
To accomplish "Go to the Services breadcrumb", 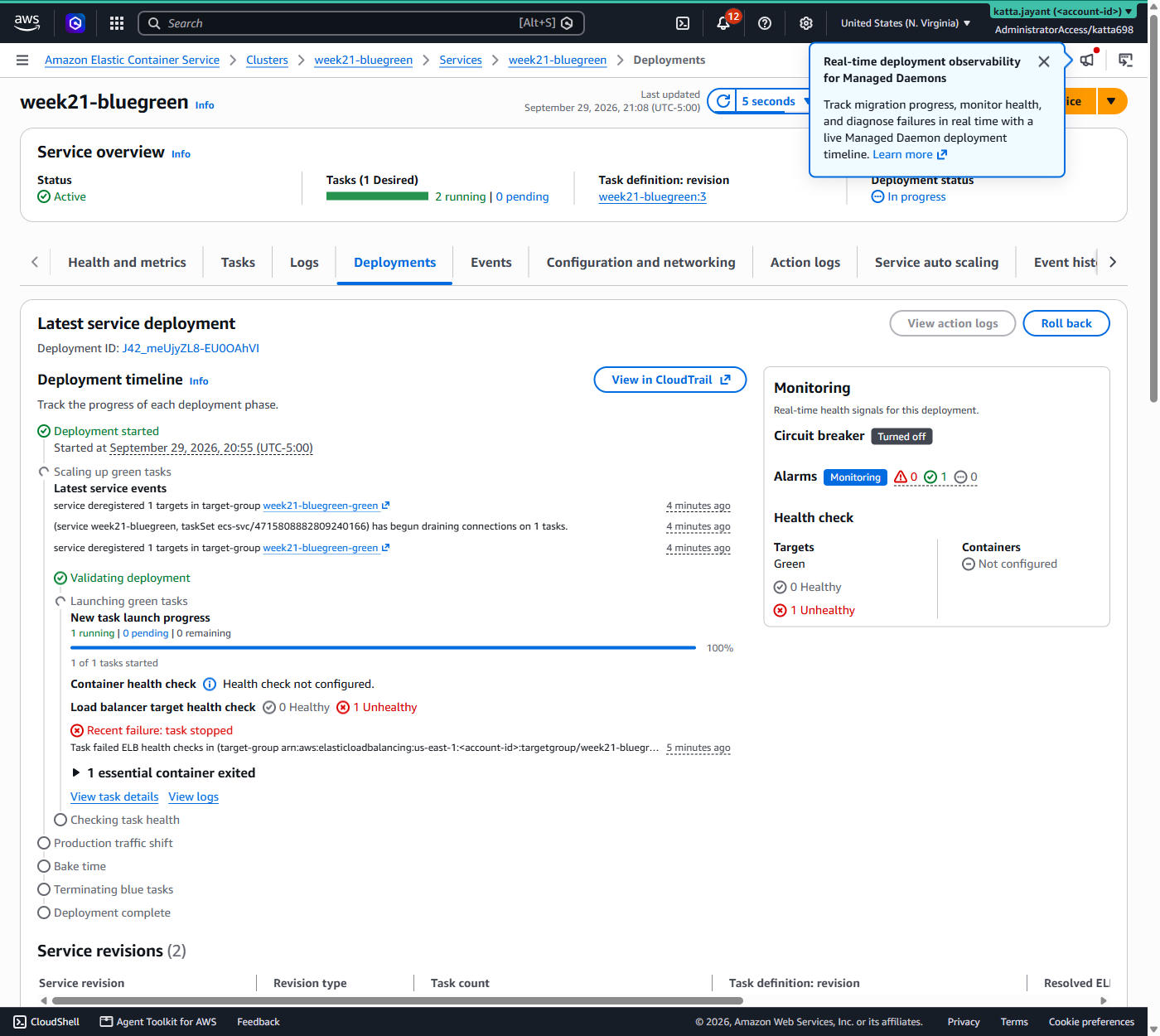I will 461,60.
